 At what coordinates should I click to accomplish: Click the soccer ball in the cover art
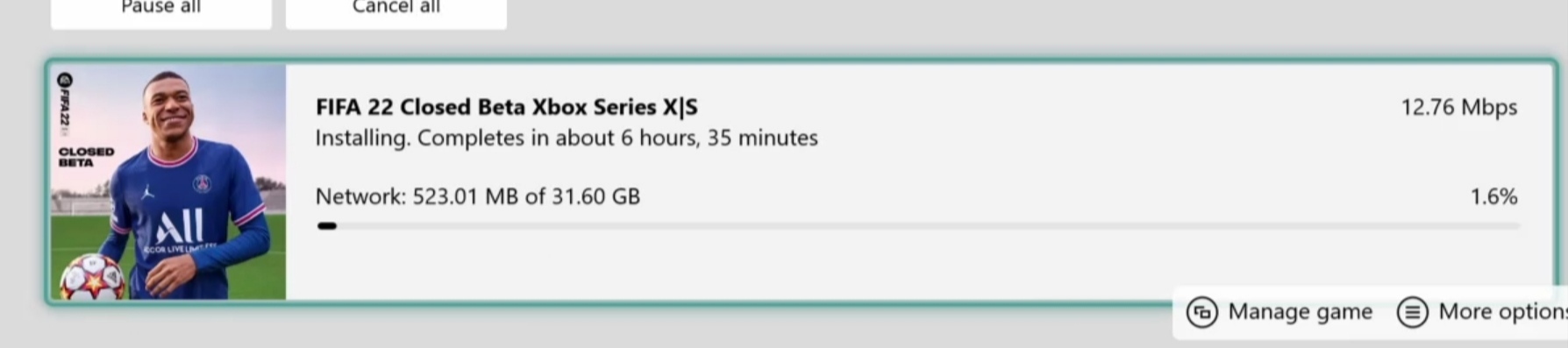pyautogui.click(x=91, y=277)
